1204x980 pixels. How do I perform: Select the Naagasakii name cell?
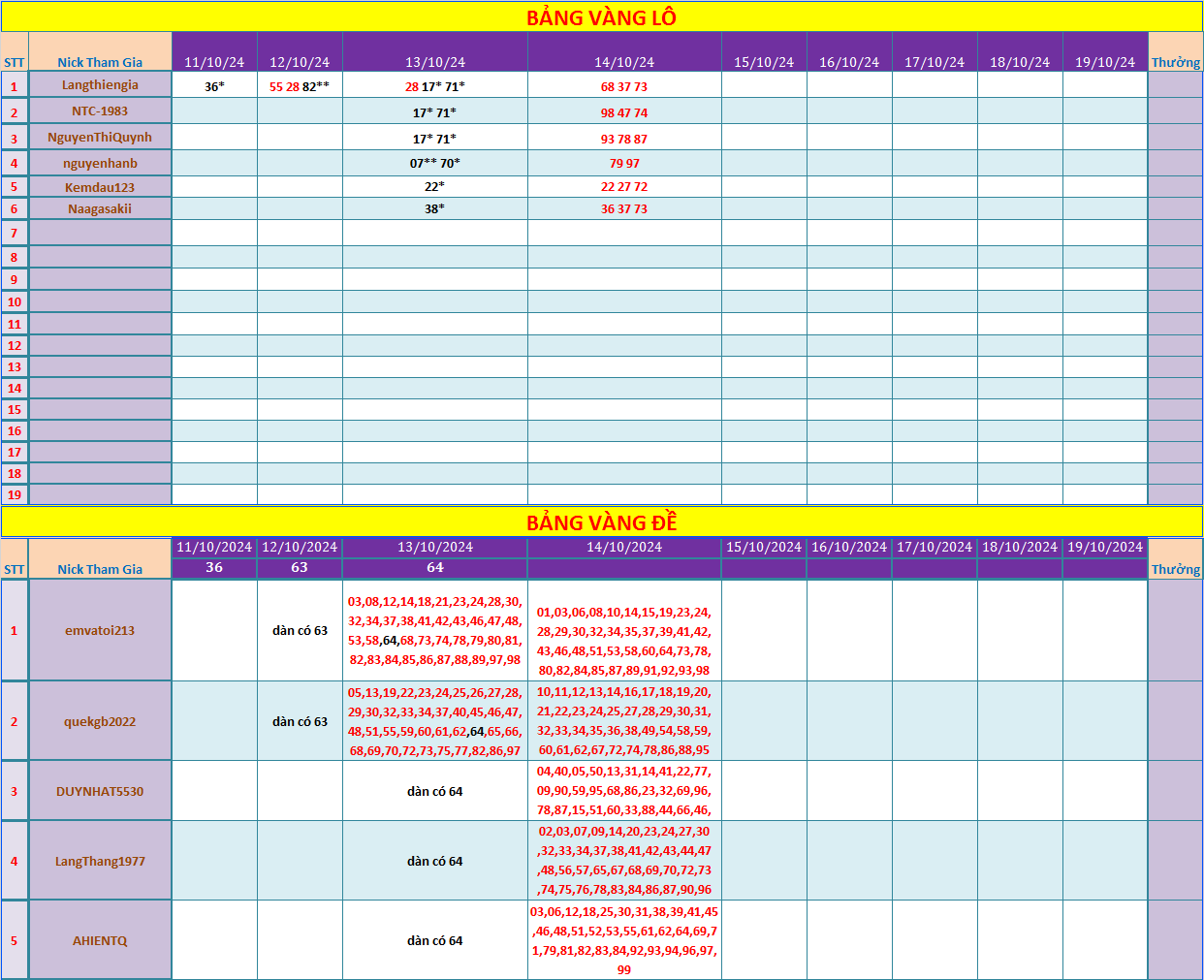[x=100, y=208]
